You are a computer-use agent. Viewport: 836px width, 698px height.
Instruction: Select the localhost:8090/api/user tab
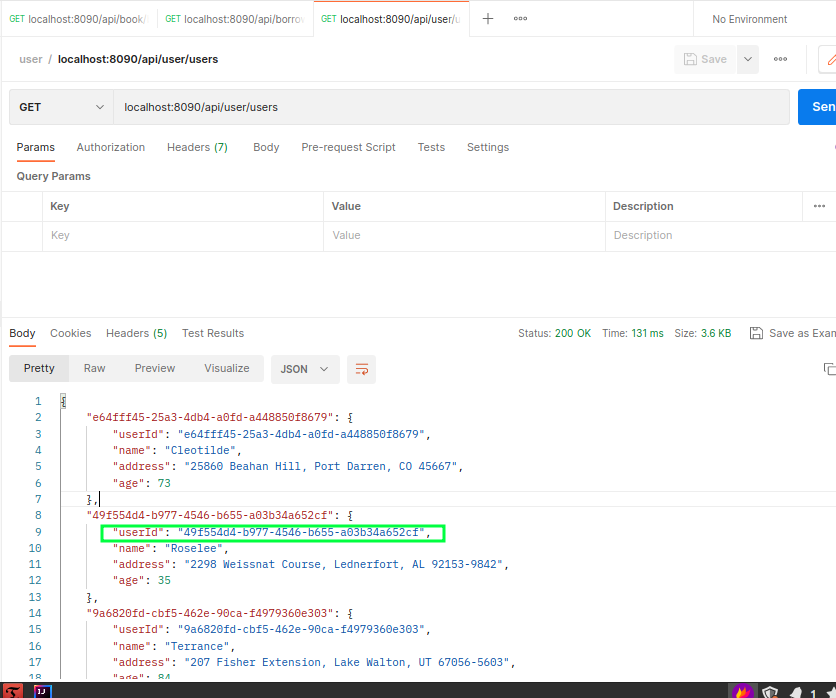(x=391, y=19)
